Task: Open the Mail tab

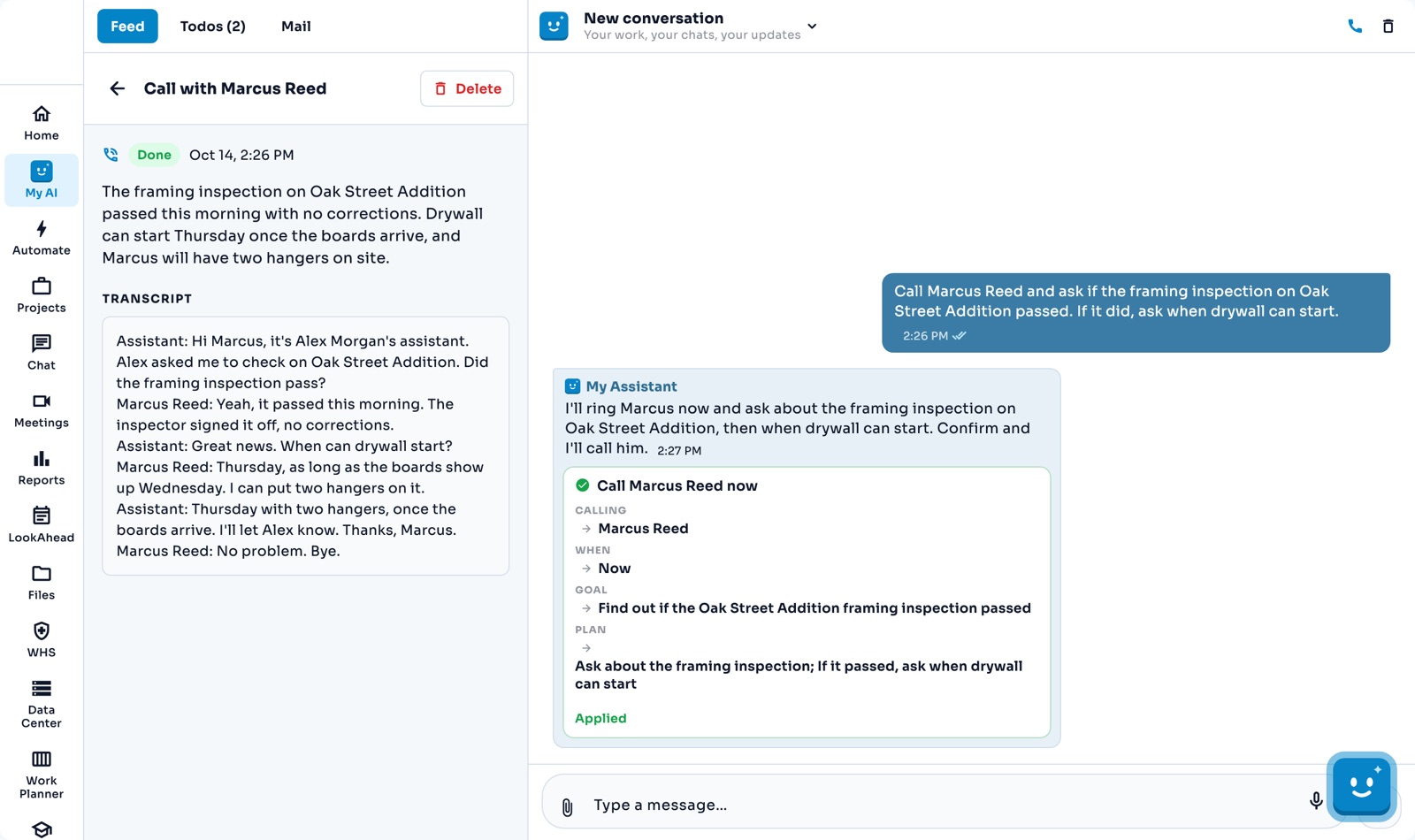Action: (x=296, y=27)
